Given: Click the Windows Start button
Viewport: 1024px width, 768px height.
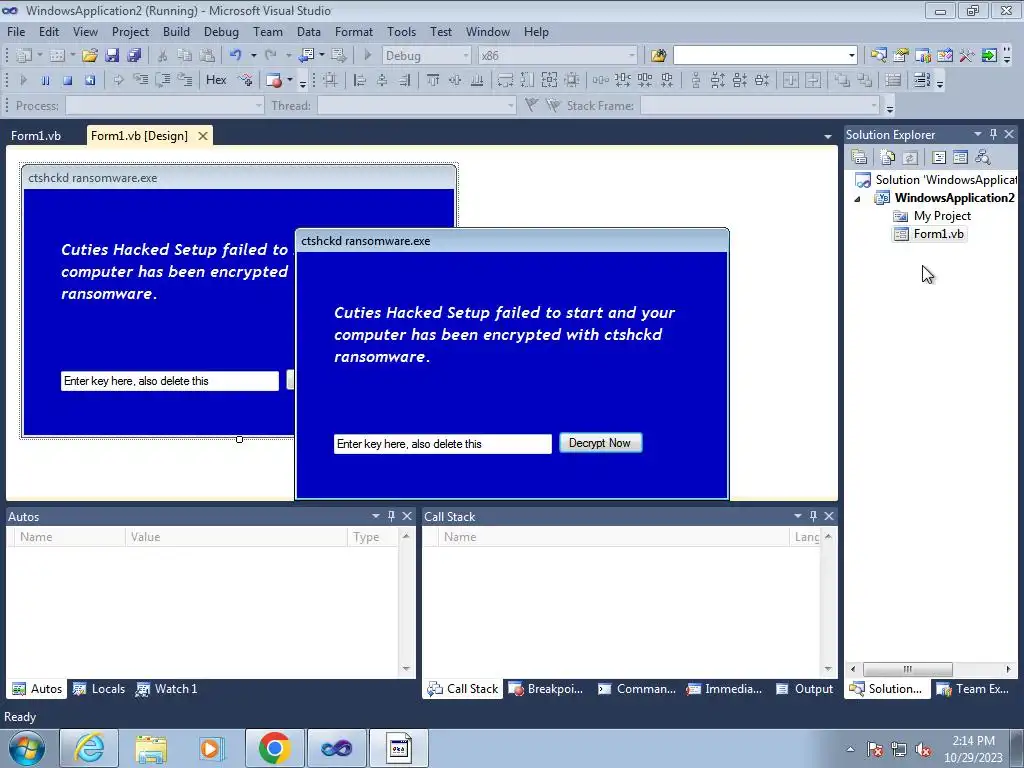Looking at the screenshot, I should tap(27, 748).
